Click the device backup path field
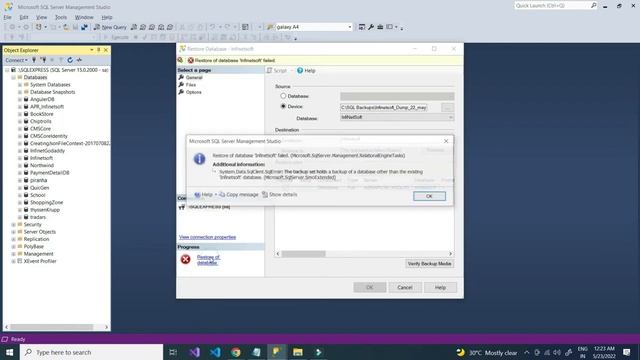This screenshot has width=640, height=360. coord(384,107)
